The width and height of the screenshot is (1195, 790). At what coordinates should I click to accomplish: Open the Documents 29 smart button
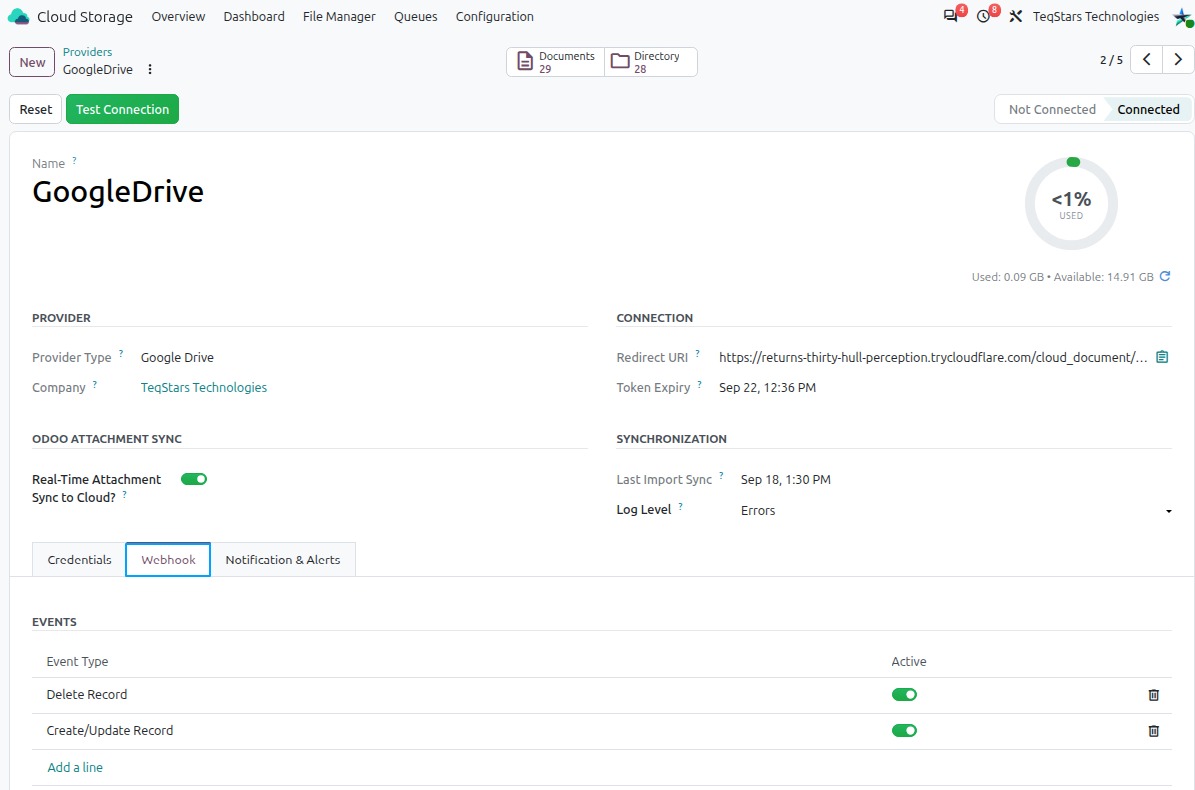(x=556, y=62)
